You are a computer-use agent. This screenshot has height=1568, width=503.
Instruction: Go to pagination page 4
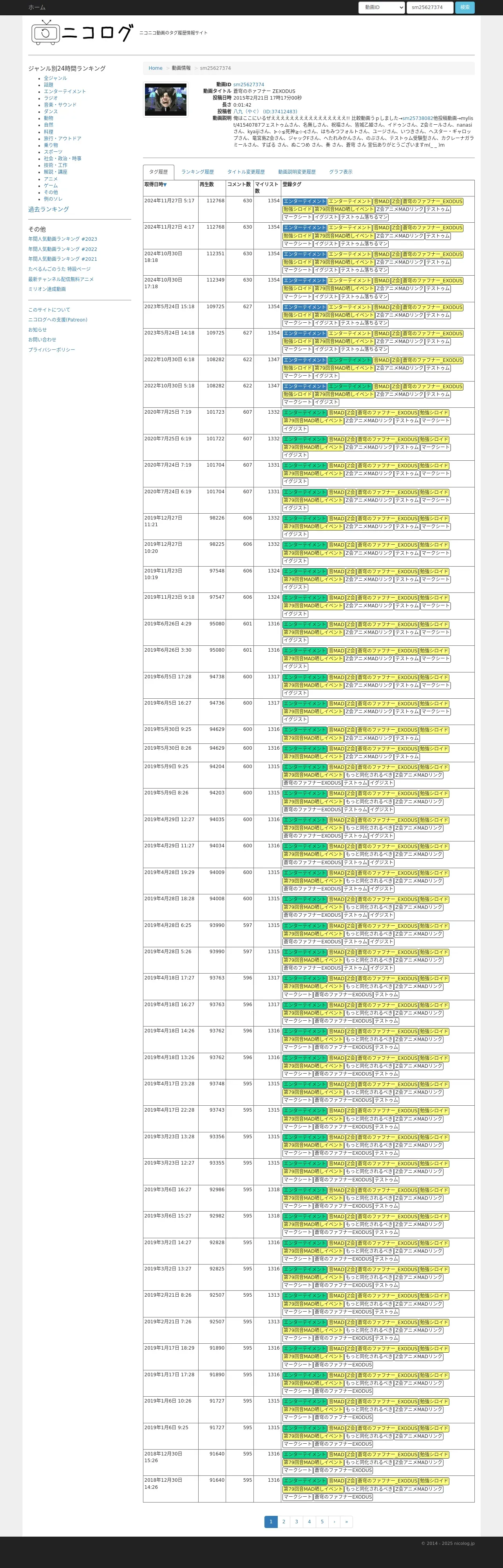pyautogui.click(x=309, y=1522)
